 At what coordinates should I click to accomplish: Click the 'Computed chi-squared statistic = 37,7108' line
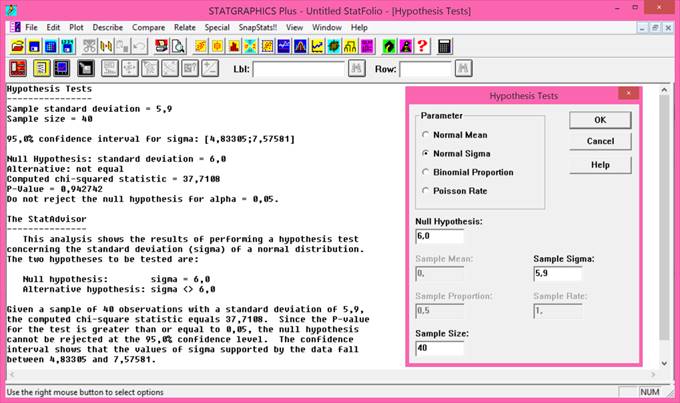113,179
